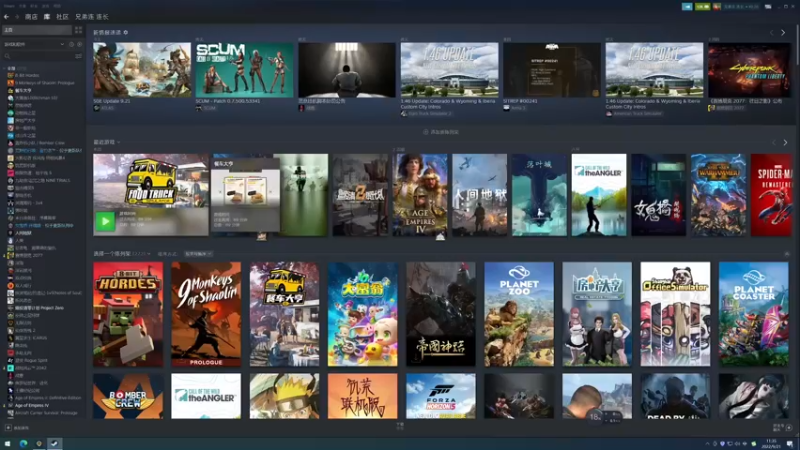This screenshot has height=450, width=800.
Task: Click the add a game plus icon
Action: point(8,428)
